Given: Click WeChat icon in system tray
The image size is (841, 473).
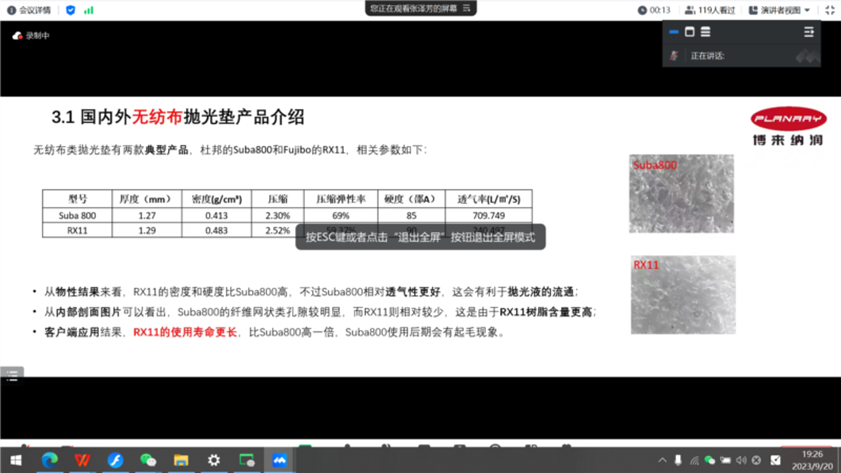Looking at the screenshot, I should [710, 460].
